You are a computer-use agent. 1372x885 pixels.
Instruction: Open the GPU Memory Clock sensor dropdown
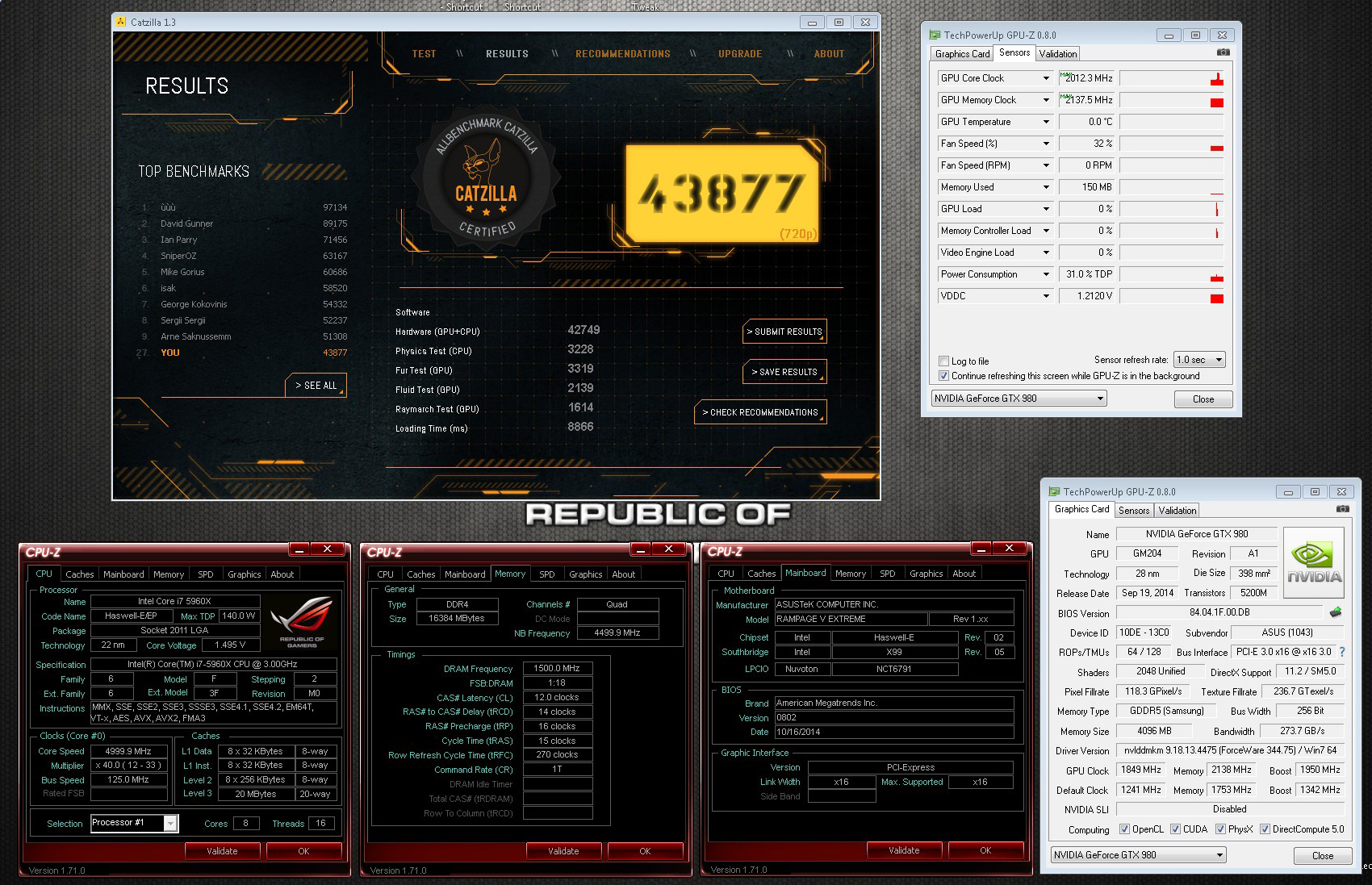(1046, 100)
